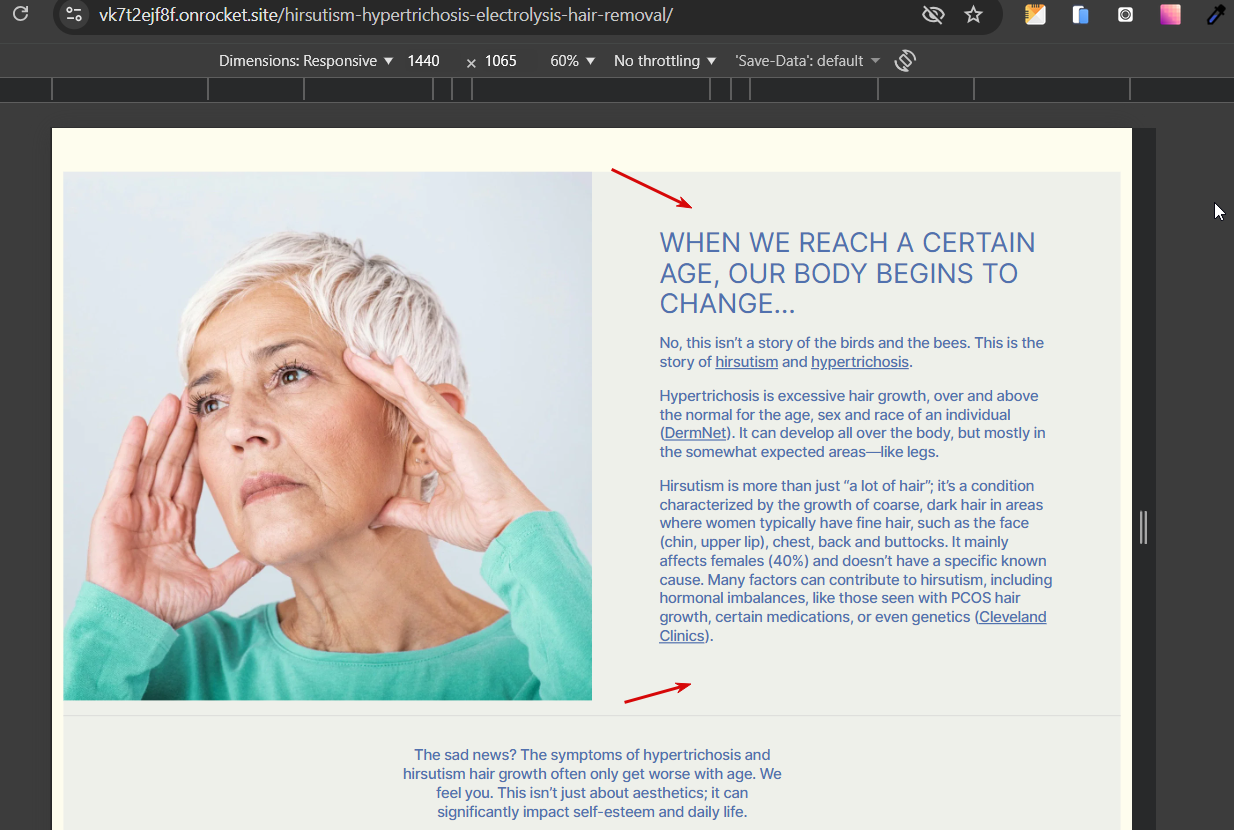Follow the hirsutism link
Viewport: 1234px width, 830px height.
tap(746, 362)
